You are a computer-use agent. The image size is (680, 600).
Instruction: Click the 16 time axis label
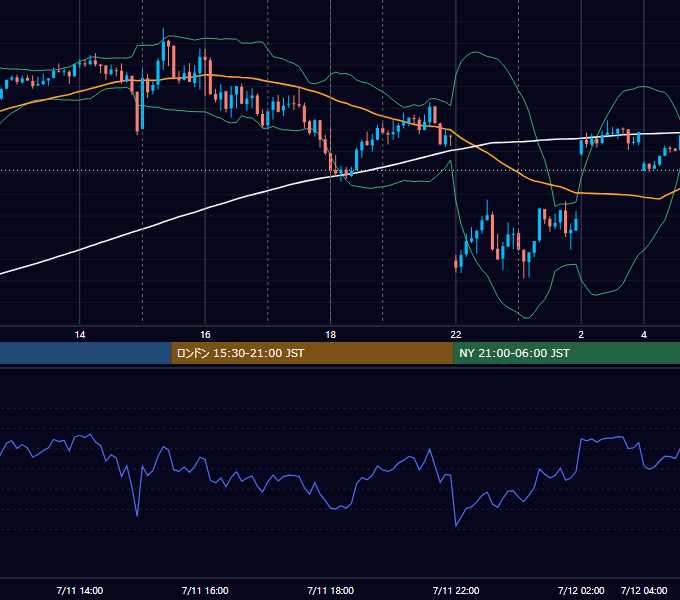point(205,335)
